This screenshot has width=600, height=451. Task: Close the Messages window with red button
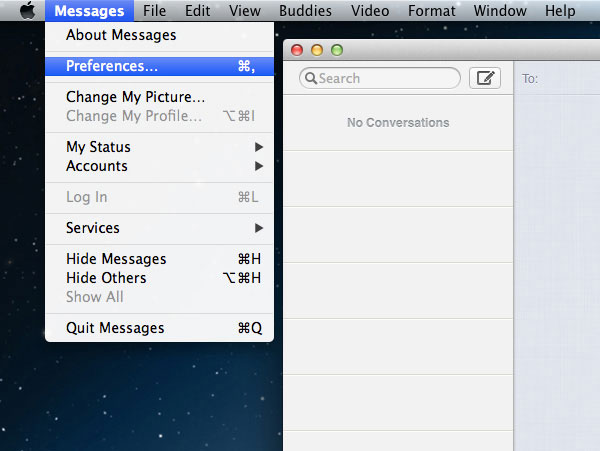pyautogui.click(x=297, y=50)
